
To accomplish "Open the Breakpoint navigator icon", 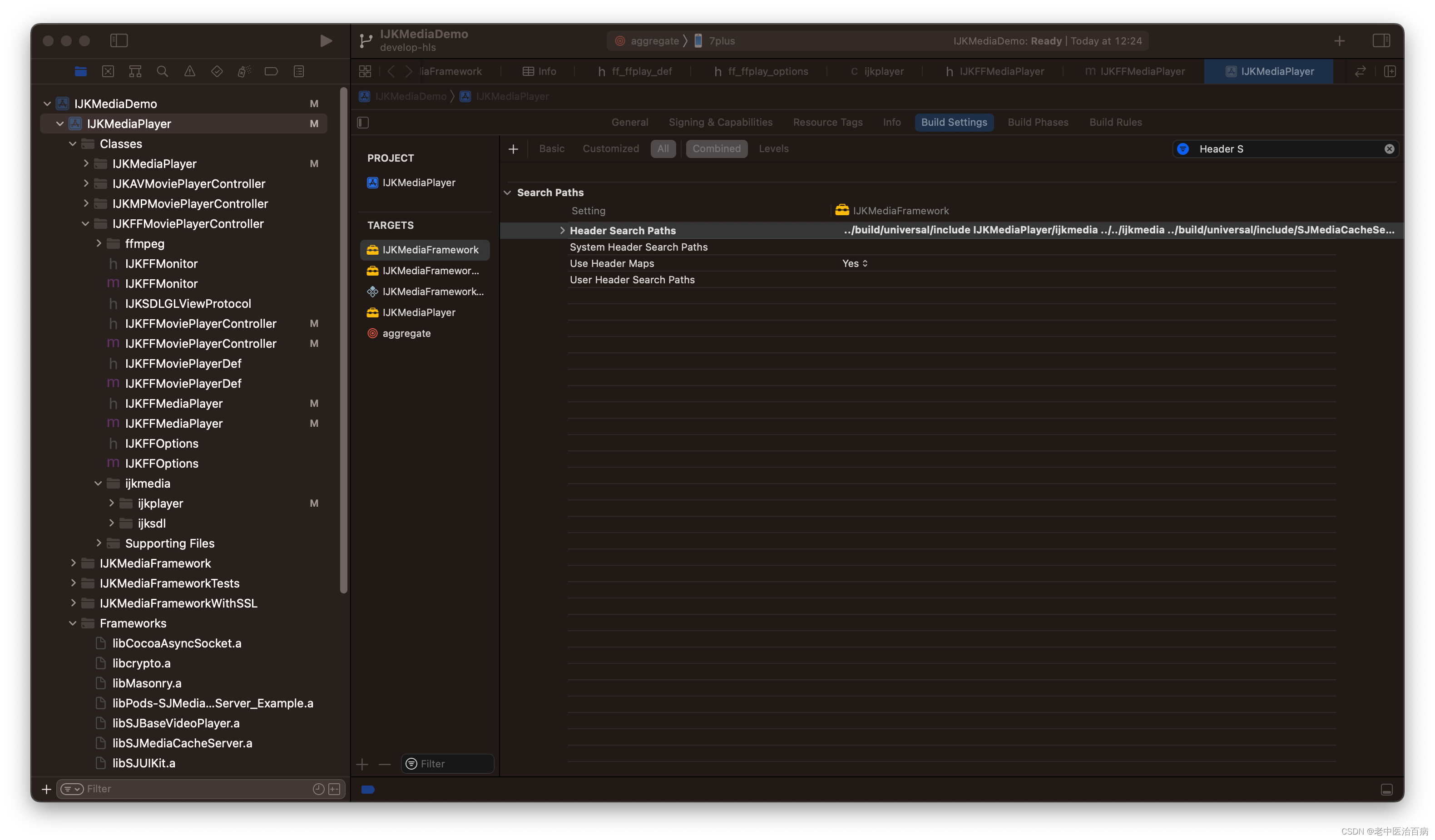I will pyautogui.click(x=271, y=71).
